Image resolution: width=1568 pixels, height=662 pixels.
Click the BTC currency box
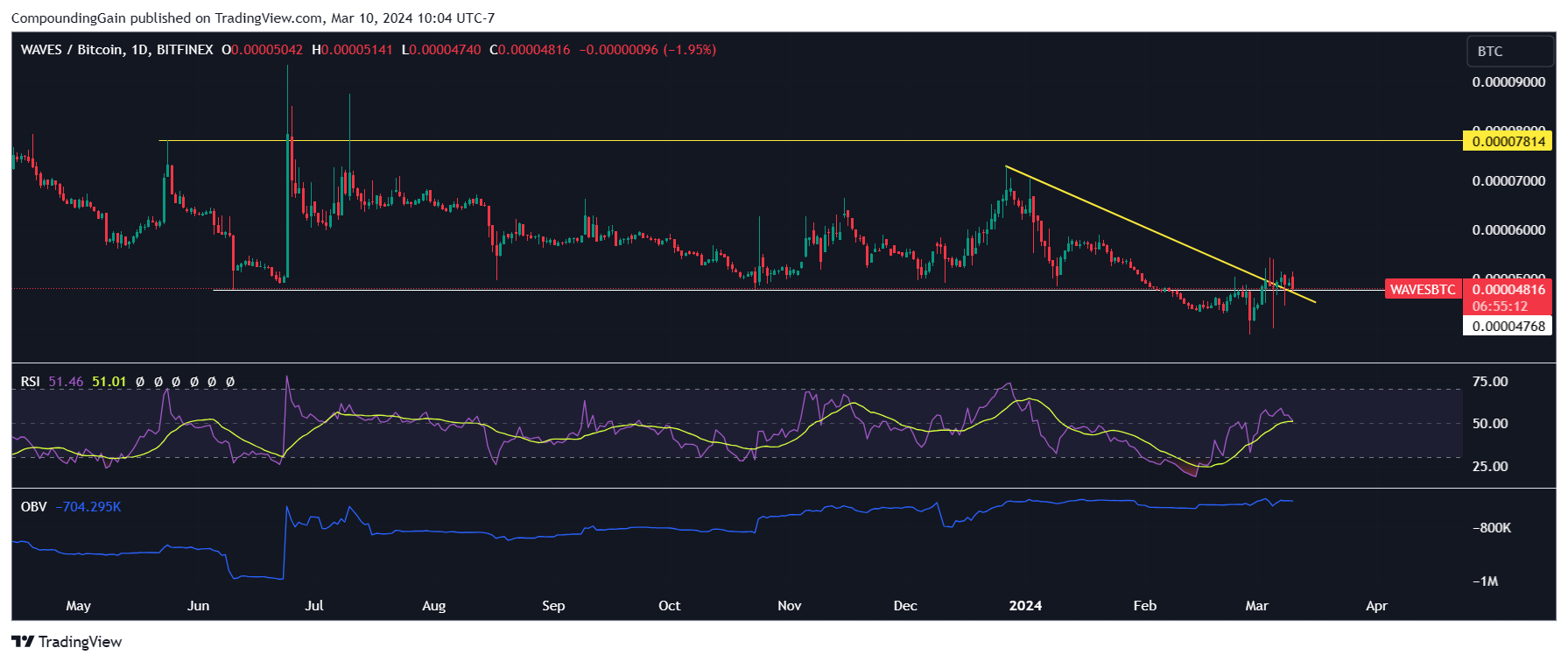click(x=1510, y=52)
